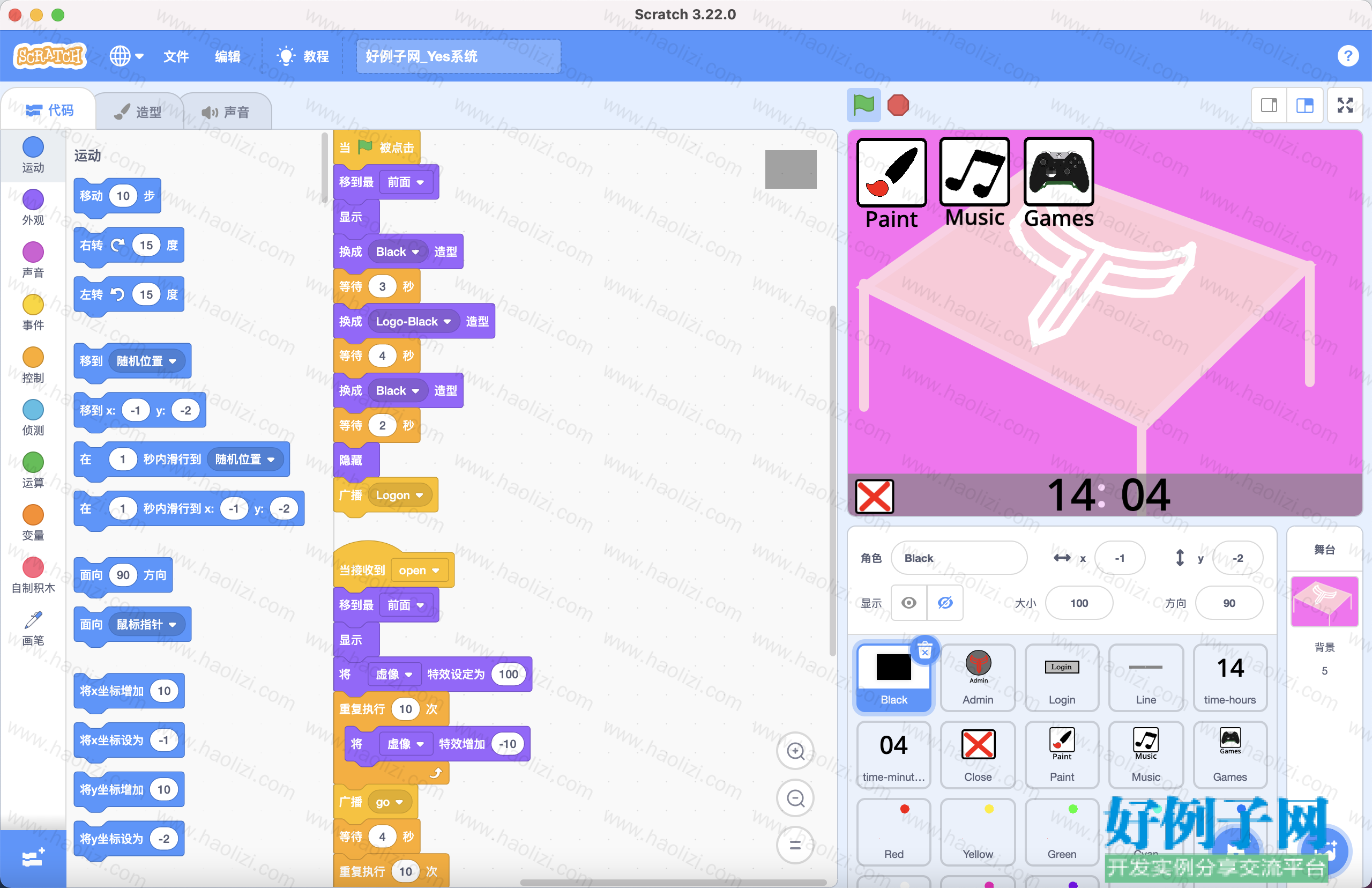Open the go broadcast dropdown
This screenshot has height=888, width=1372.
pyautogui.click(x=389, y=802)
